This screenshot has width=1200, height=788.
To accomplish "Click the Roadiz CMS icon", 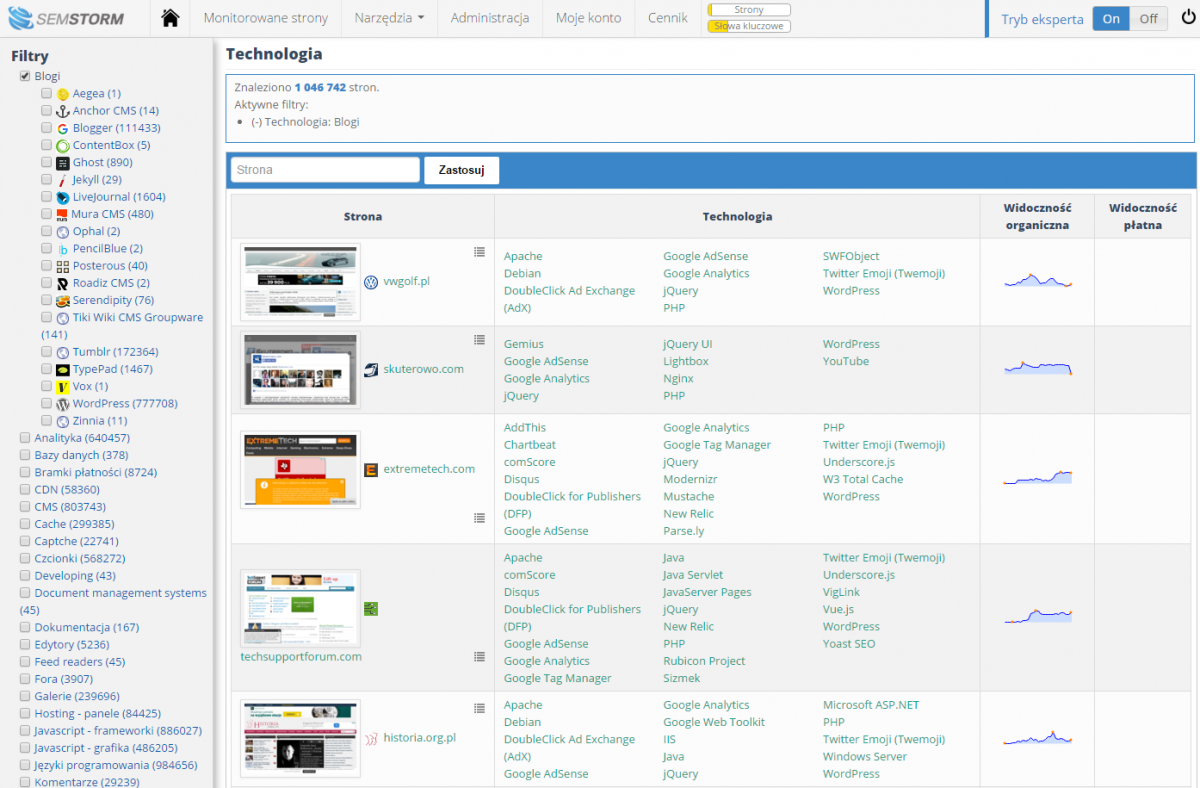I will coord(63,284).
